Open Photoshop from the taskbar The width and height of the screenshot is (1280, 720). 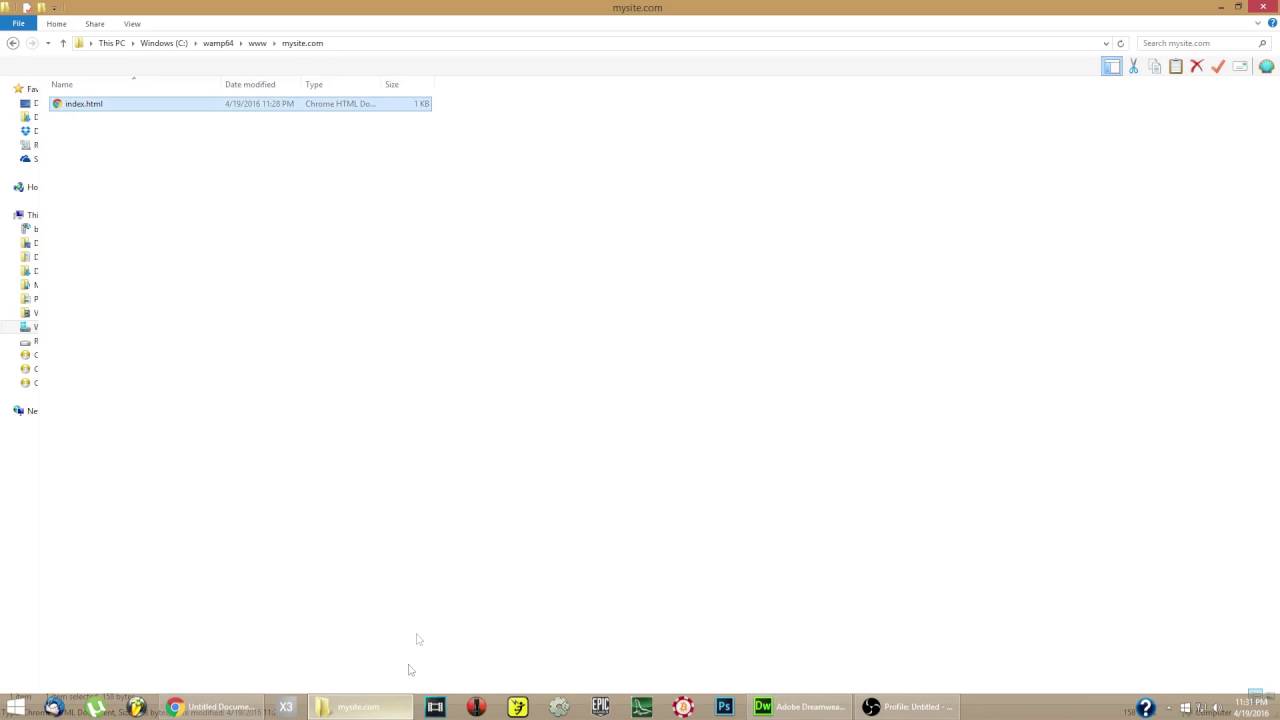click(724, 707)
